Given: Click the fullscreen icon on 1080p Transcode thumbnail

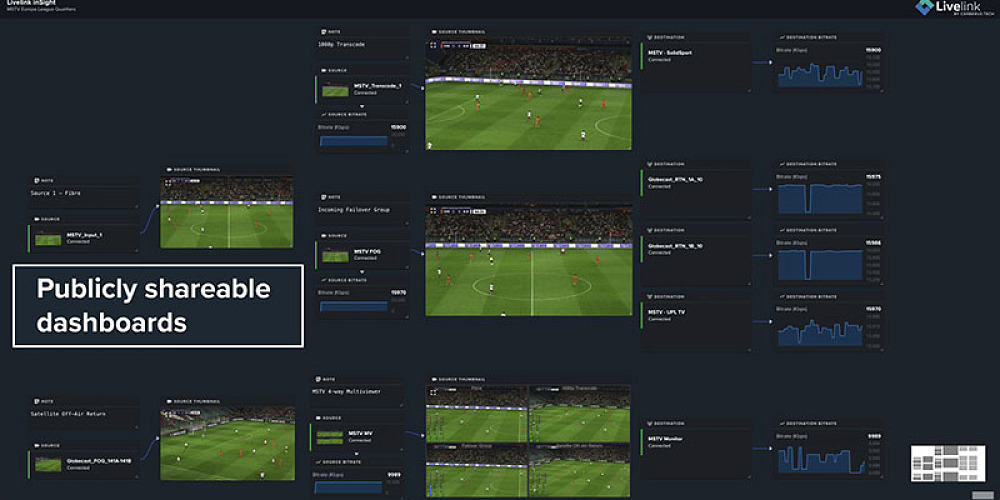Looking at the screenshot, I should pyautogui.click(x=433, y=45).
